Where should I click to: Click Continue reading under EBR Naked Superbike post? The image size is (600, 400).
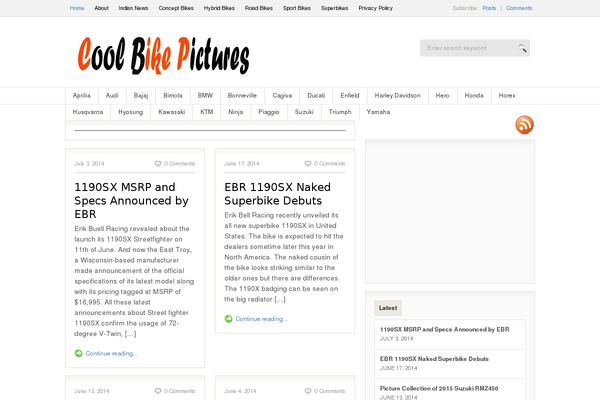pos(261,319)
